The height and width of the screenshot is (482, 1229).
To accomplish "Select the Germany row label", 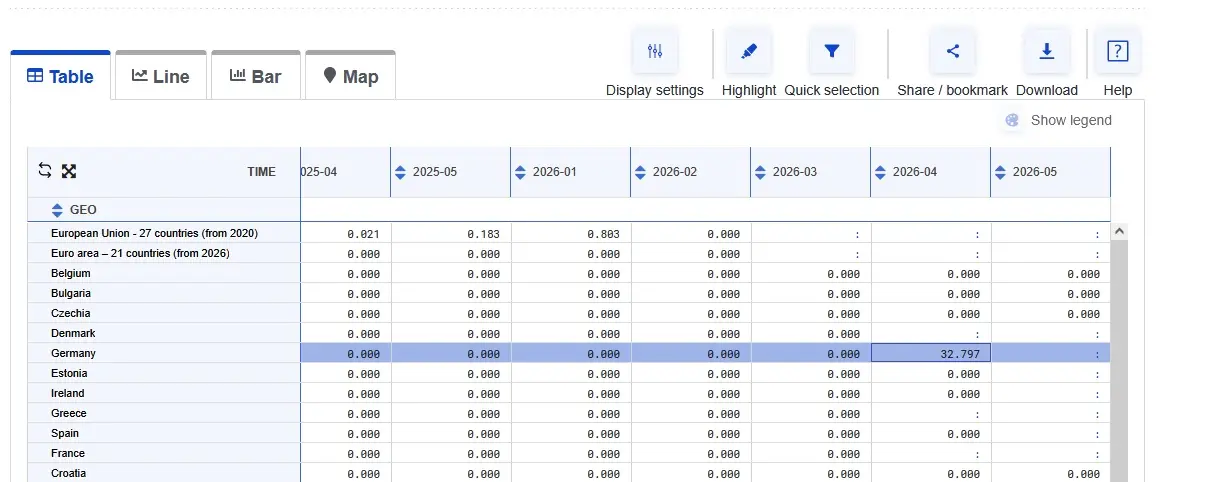I will 73,353.
